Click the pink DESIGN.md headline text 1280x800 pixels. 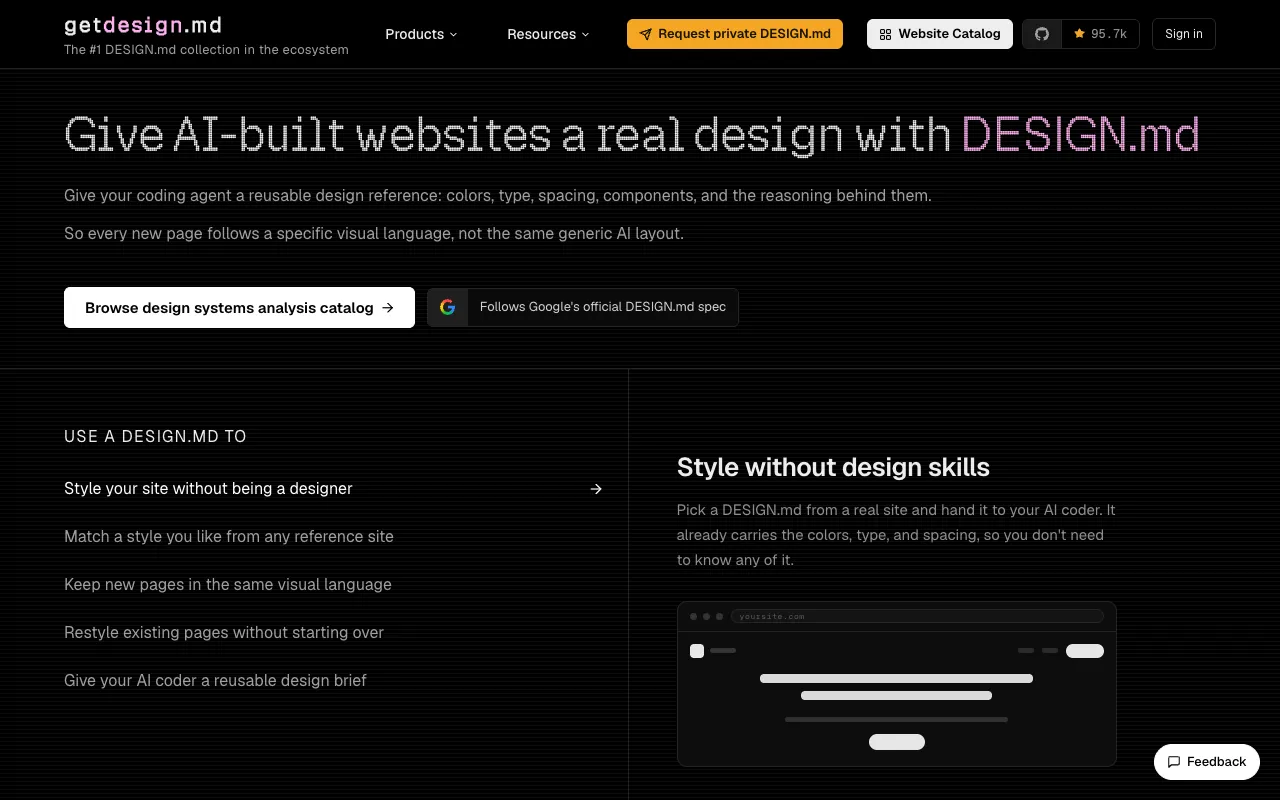click(x=1080, y=135)
